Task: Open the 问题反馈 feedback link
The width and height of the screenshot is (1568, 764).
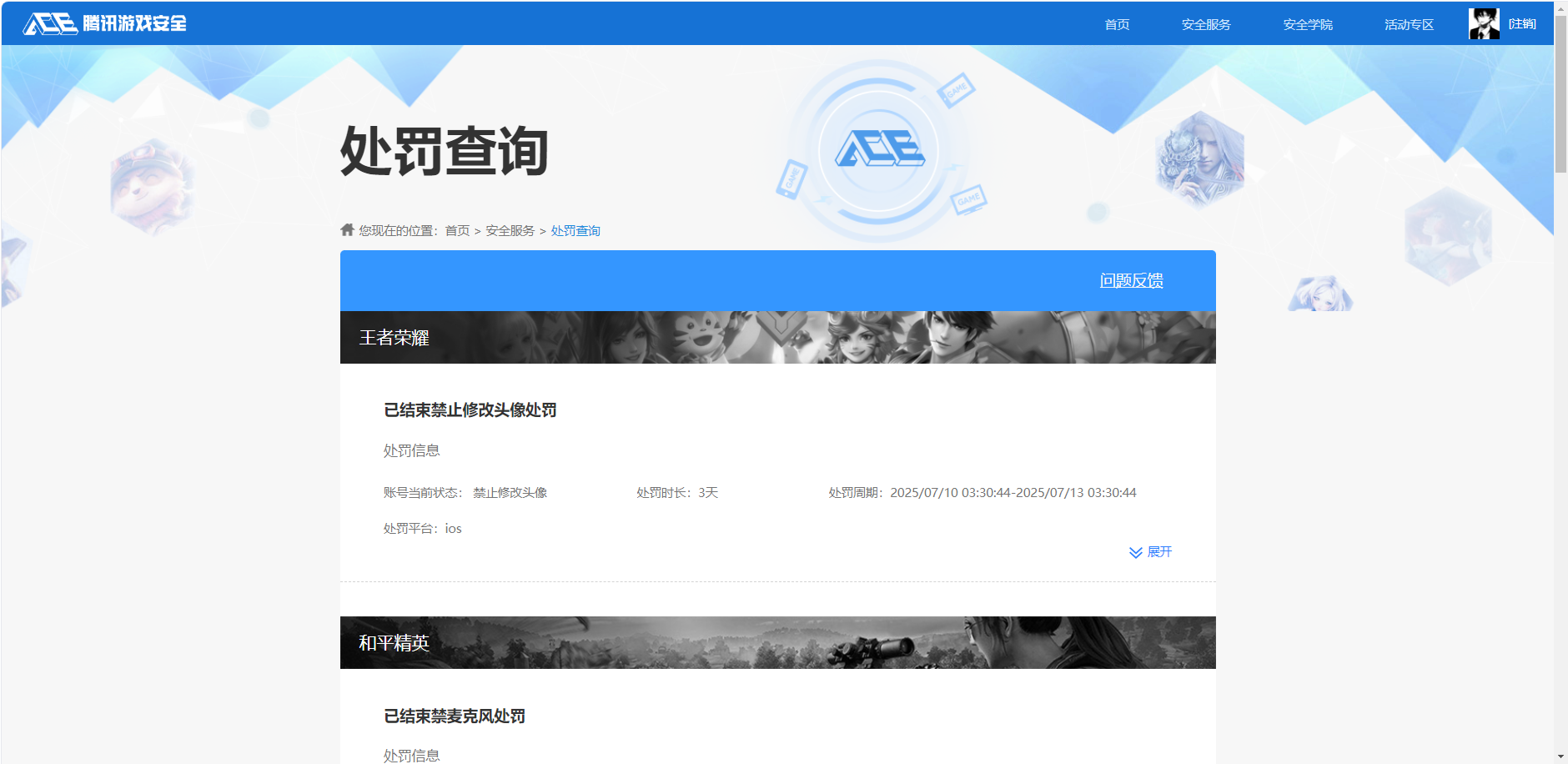Action: coord(1131,281)
